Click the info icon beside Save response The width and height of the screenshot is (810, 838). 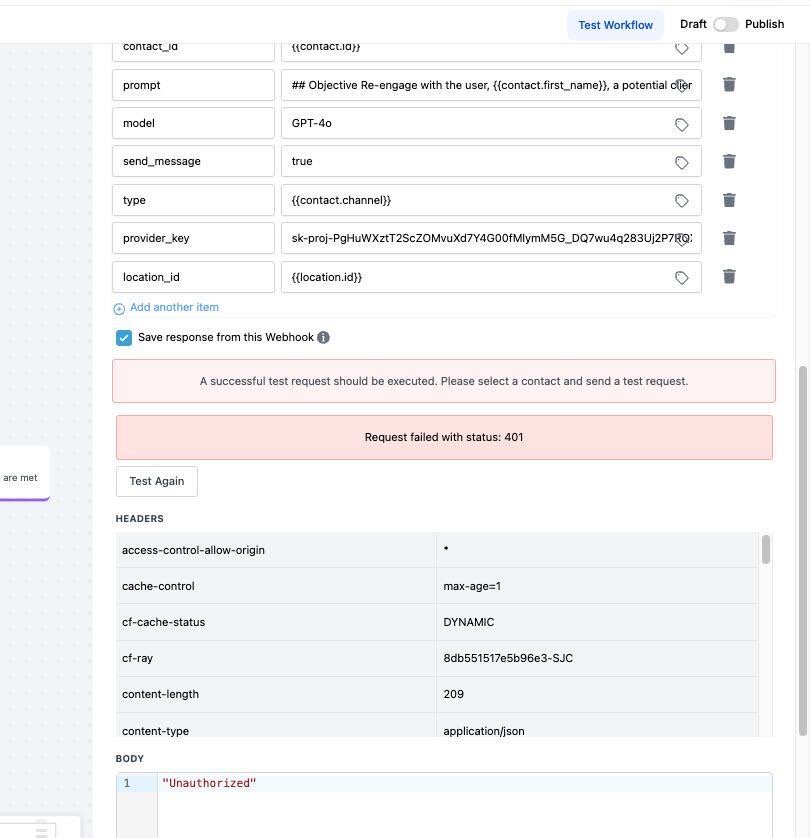point(323,338)
